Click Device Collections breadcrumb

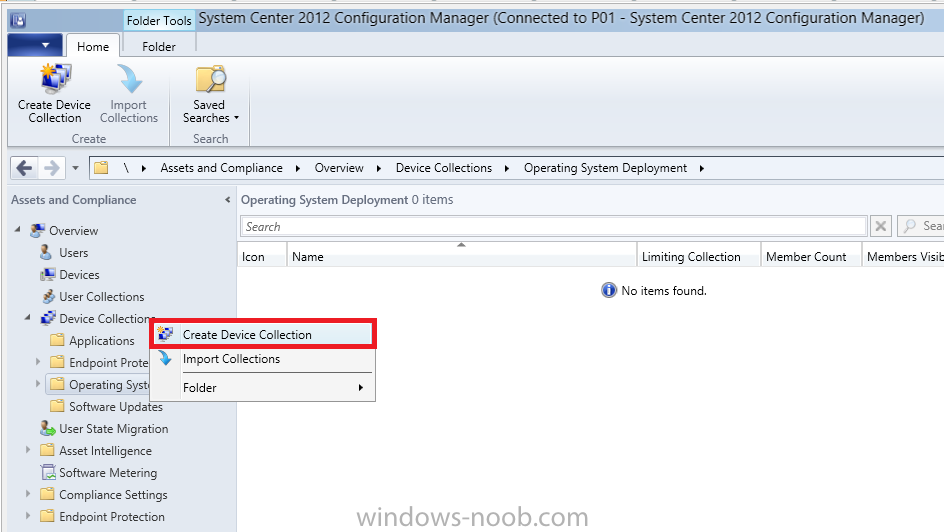tap(444, 168)
